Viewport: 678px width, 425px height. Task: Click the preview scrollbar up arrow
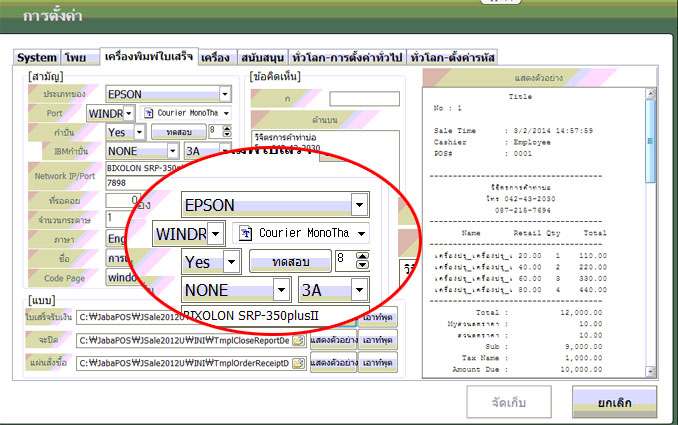point(650,93)
